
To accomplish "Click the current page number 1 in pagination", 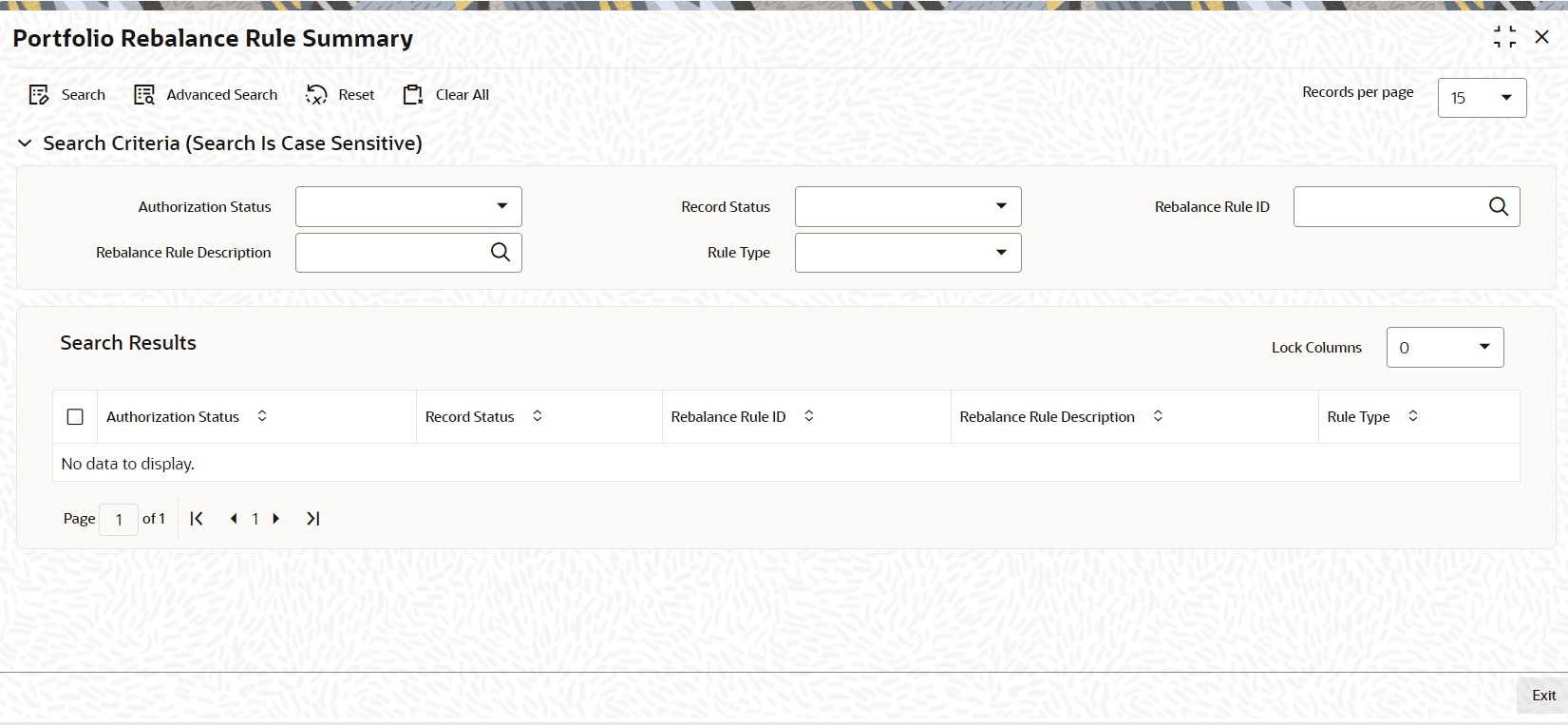I will [255, 519].
